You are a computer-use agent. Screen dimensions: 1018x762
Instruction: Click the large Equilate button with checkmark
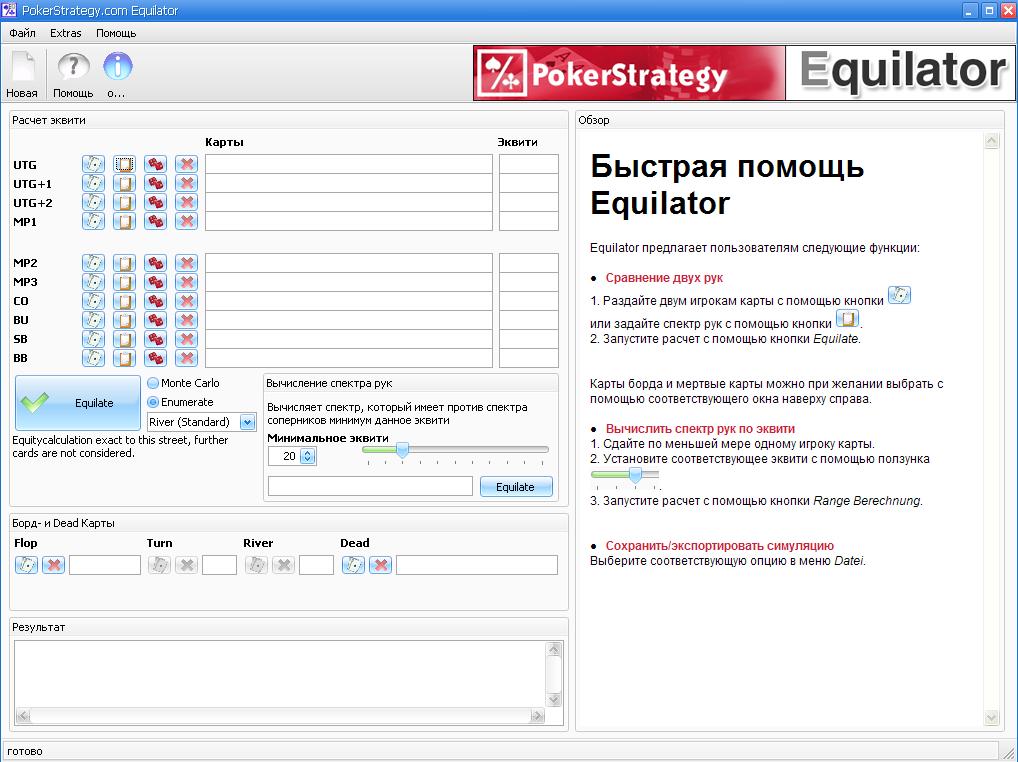pos(78,402)
